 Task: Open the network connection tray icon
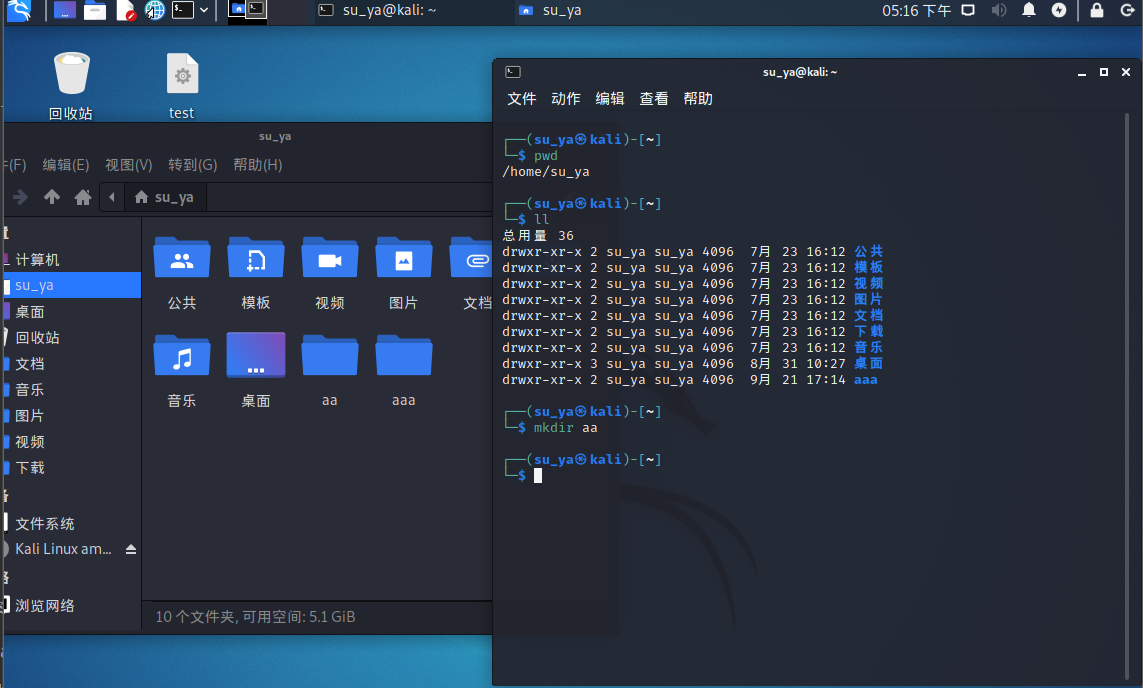[x=968, y=10]
